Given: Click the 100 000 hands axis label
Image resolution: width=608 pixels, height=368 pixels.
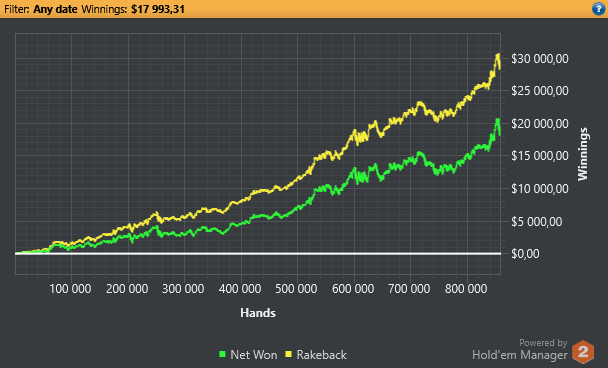Looking at the screenshot, I should [x=71, y=289].
